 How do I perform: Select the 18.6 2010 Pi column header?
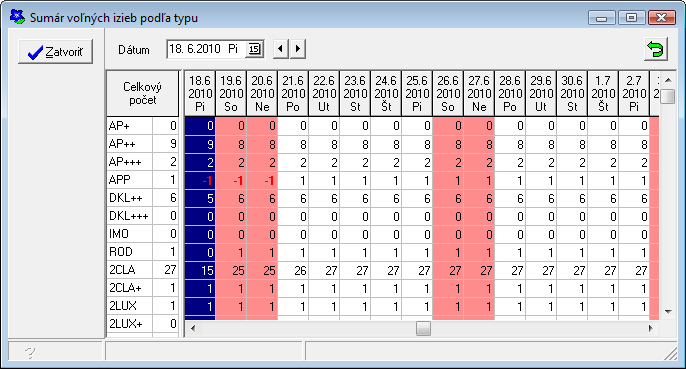point(200,94)
